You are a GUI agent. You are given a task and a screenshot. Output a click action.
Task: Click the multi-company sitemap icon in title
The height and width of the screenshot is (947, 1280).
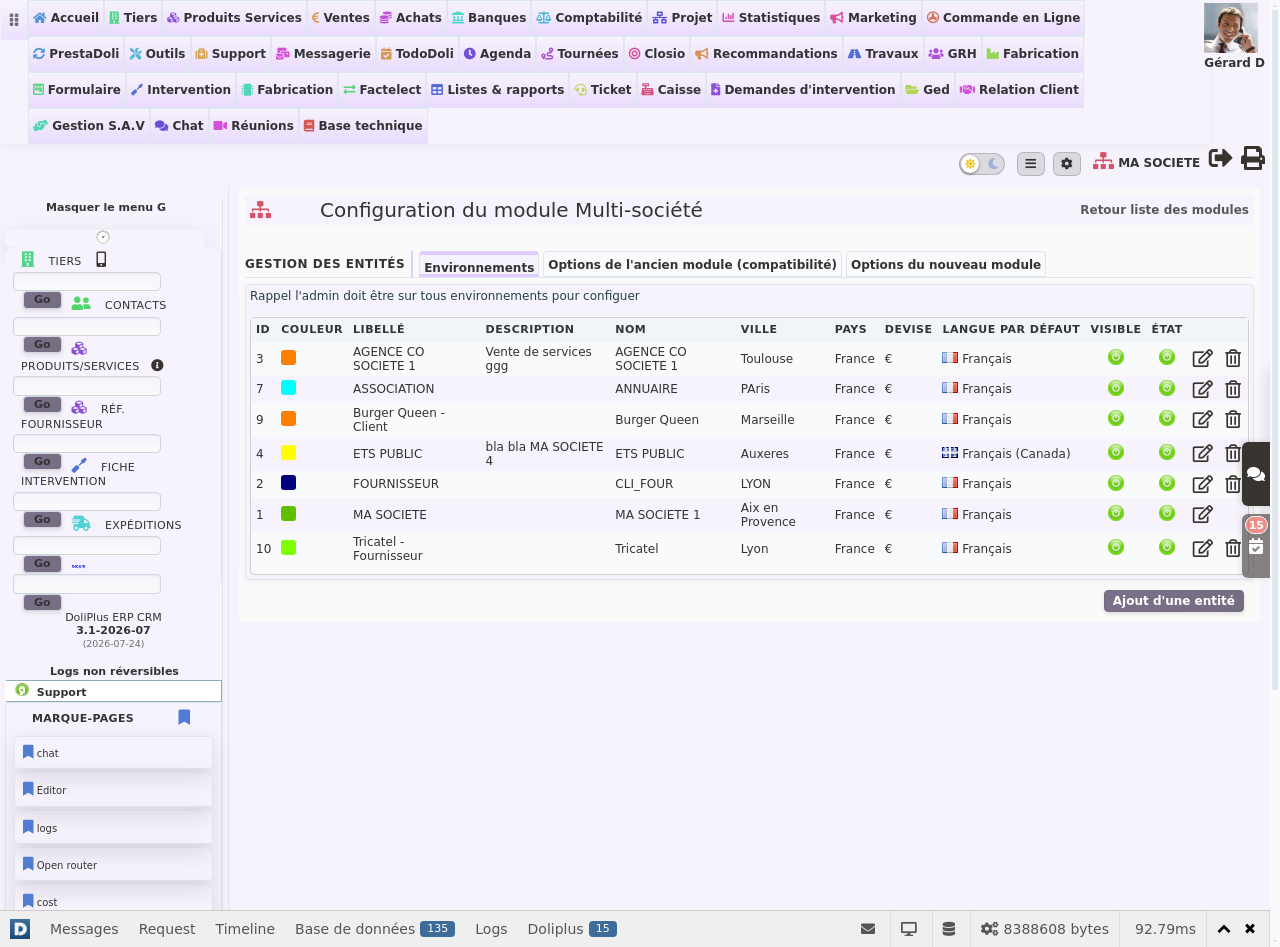(261, 210)
